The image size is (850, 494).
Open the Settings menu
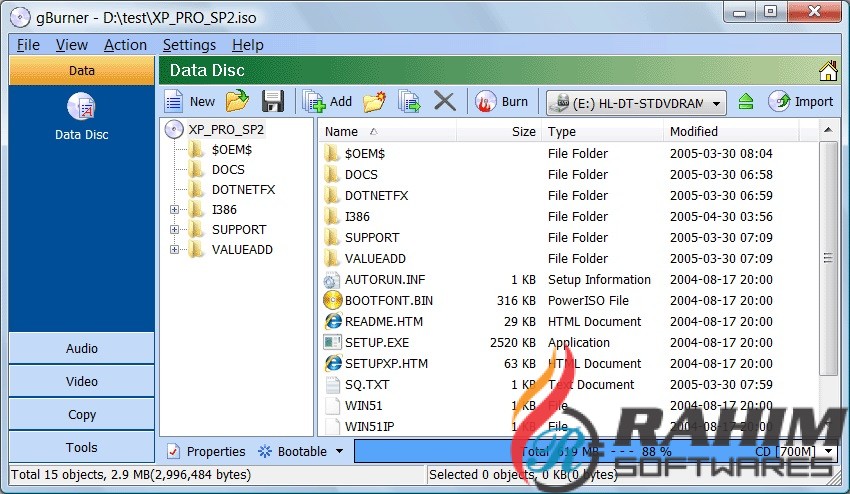coord(189,45)
